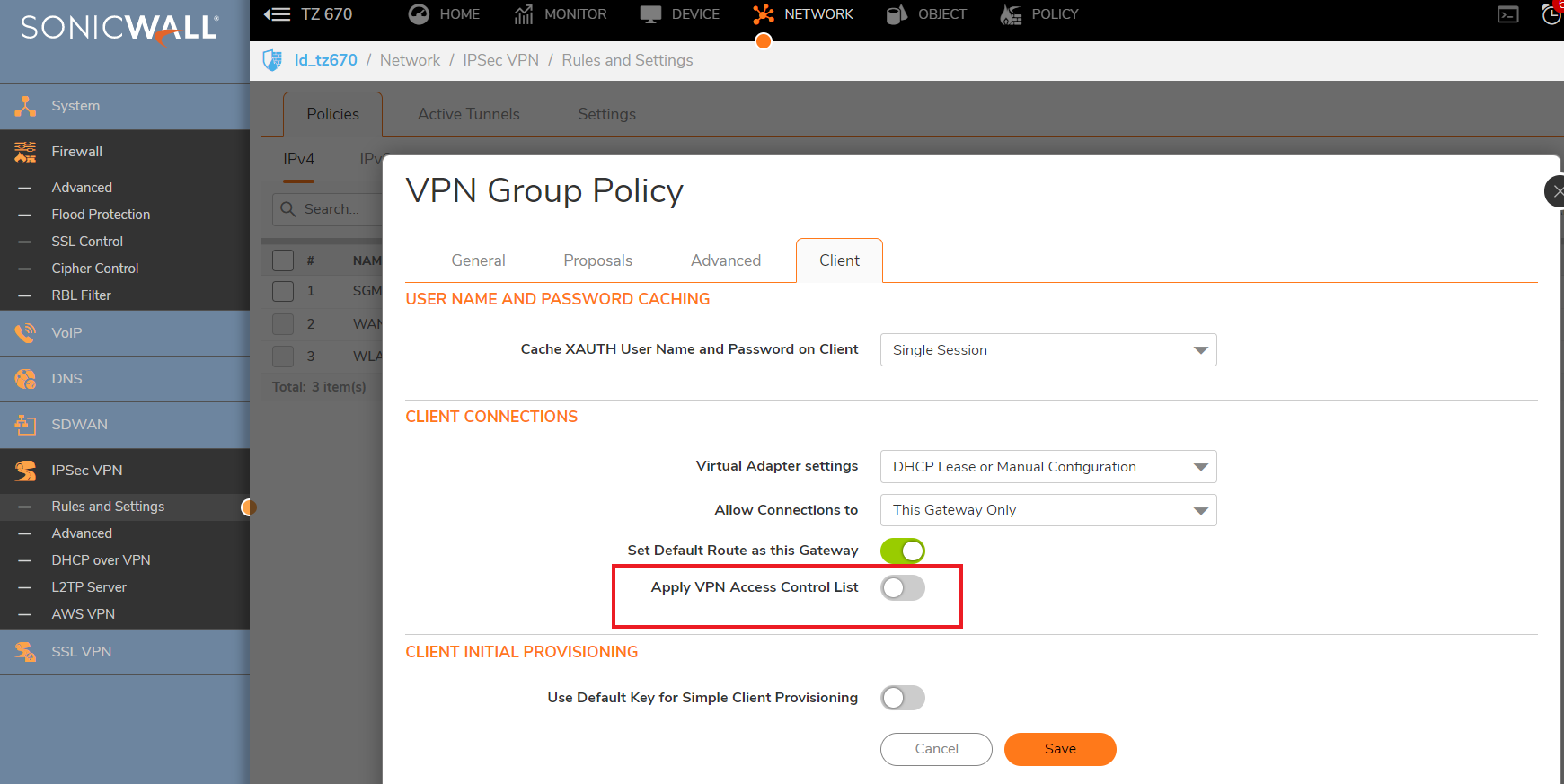1564x784 pixels.
Task: Enable Apply VPN Access Control List
Action: click(x=903, y=587)
